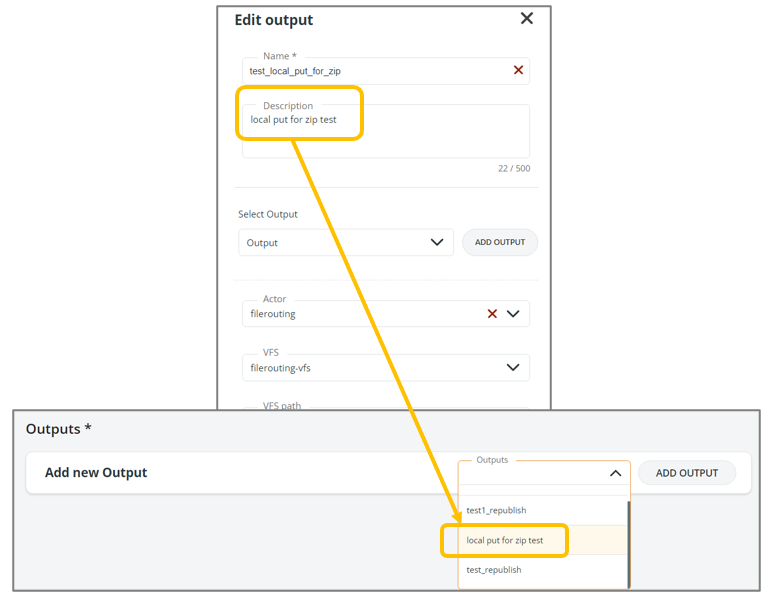Image resolution: width=771 pixels, height=595 pixels.
Task: Click the Name input field
Action: click(x=375, y=71)
